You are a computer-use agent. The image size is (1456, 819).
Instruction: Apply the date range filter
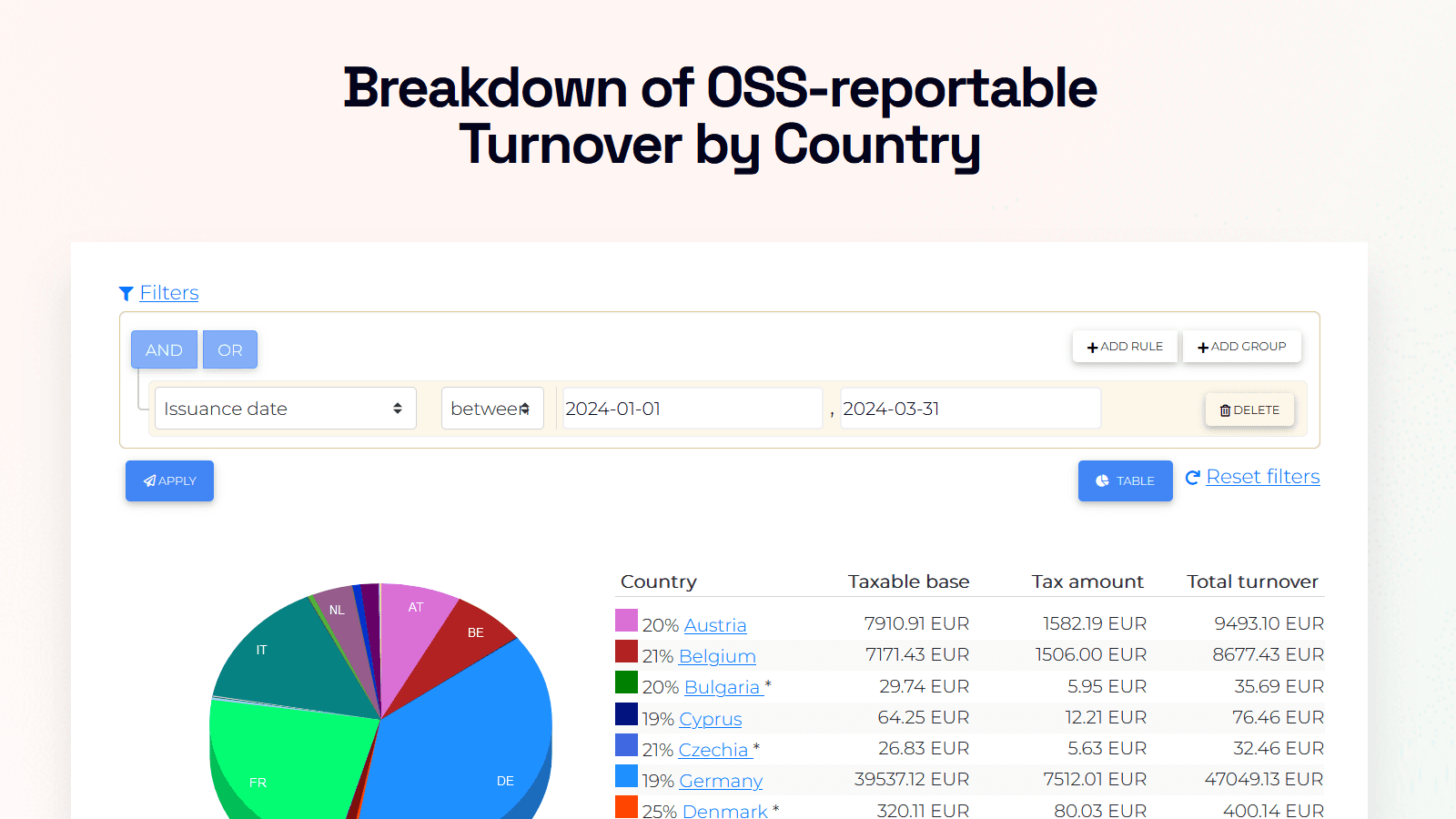coord(169,480)
